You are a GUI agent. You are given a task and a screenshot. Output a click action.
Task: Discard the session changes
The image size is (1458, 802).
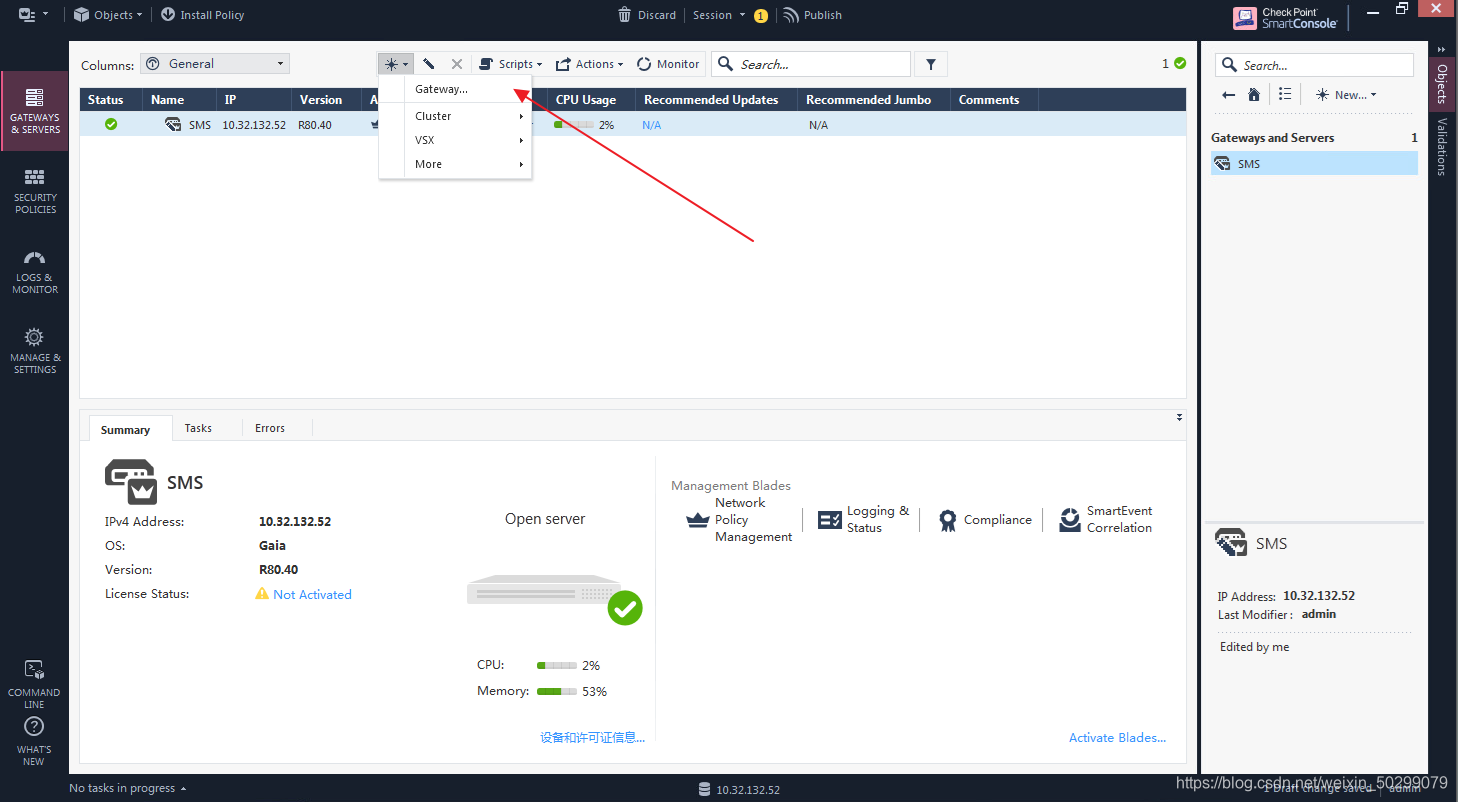(x=646, y=15)
